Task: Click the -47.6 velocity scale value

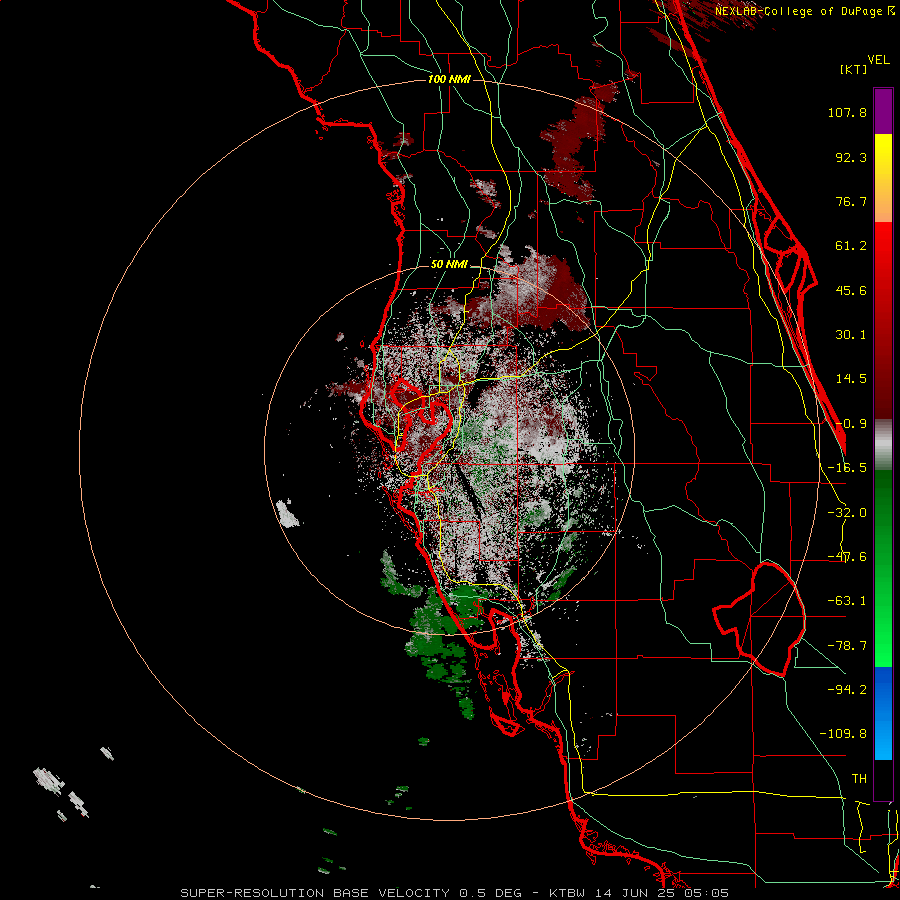Action: point(847,557)
